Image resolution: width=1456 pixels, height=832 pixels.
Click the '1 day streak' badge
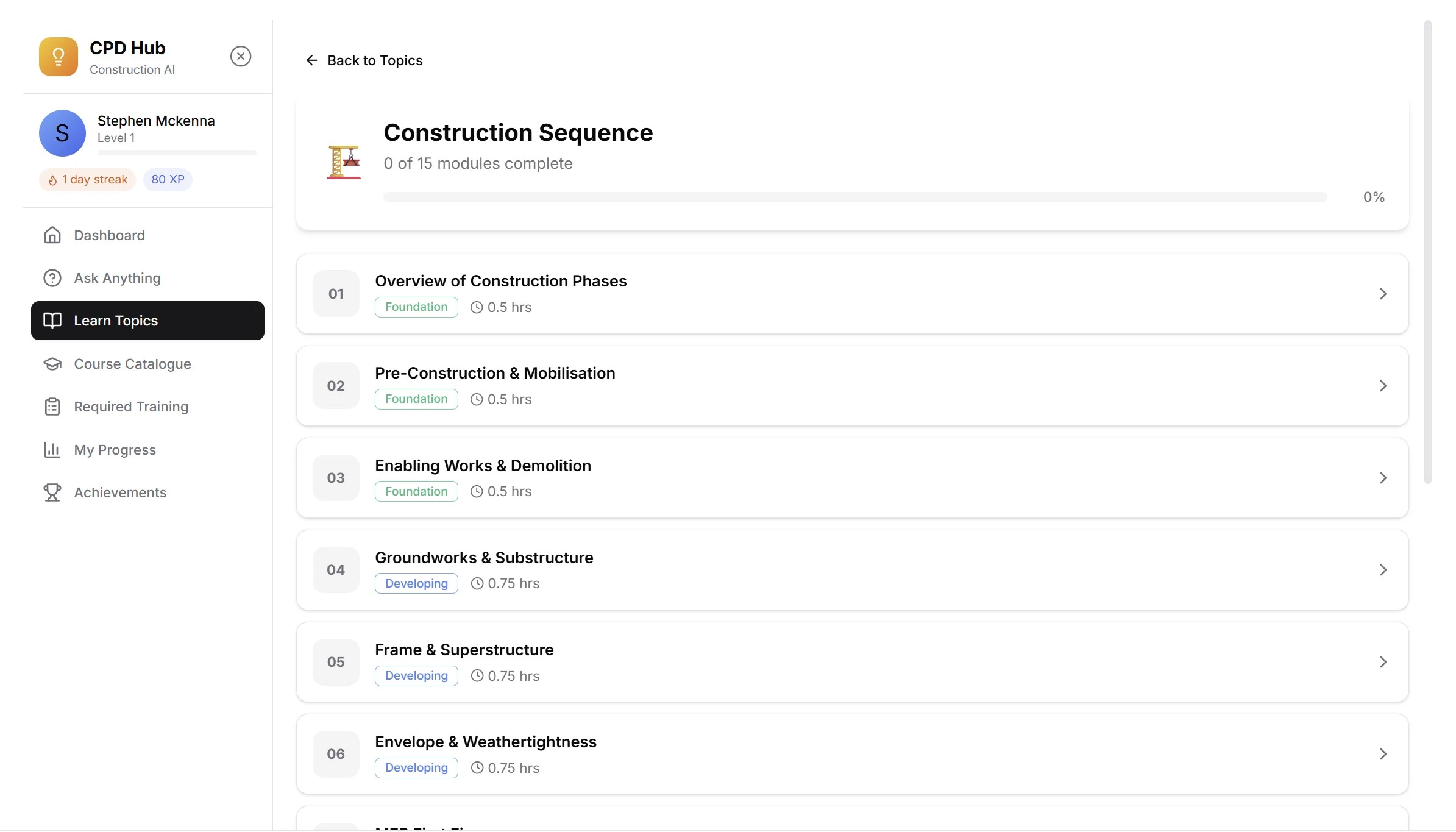[x=87, y=180]
